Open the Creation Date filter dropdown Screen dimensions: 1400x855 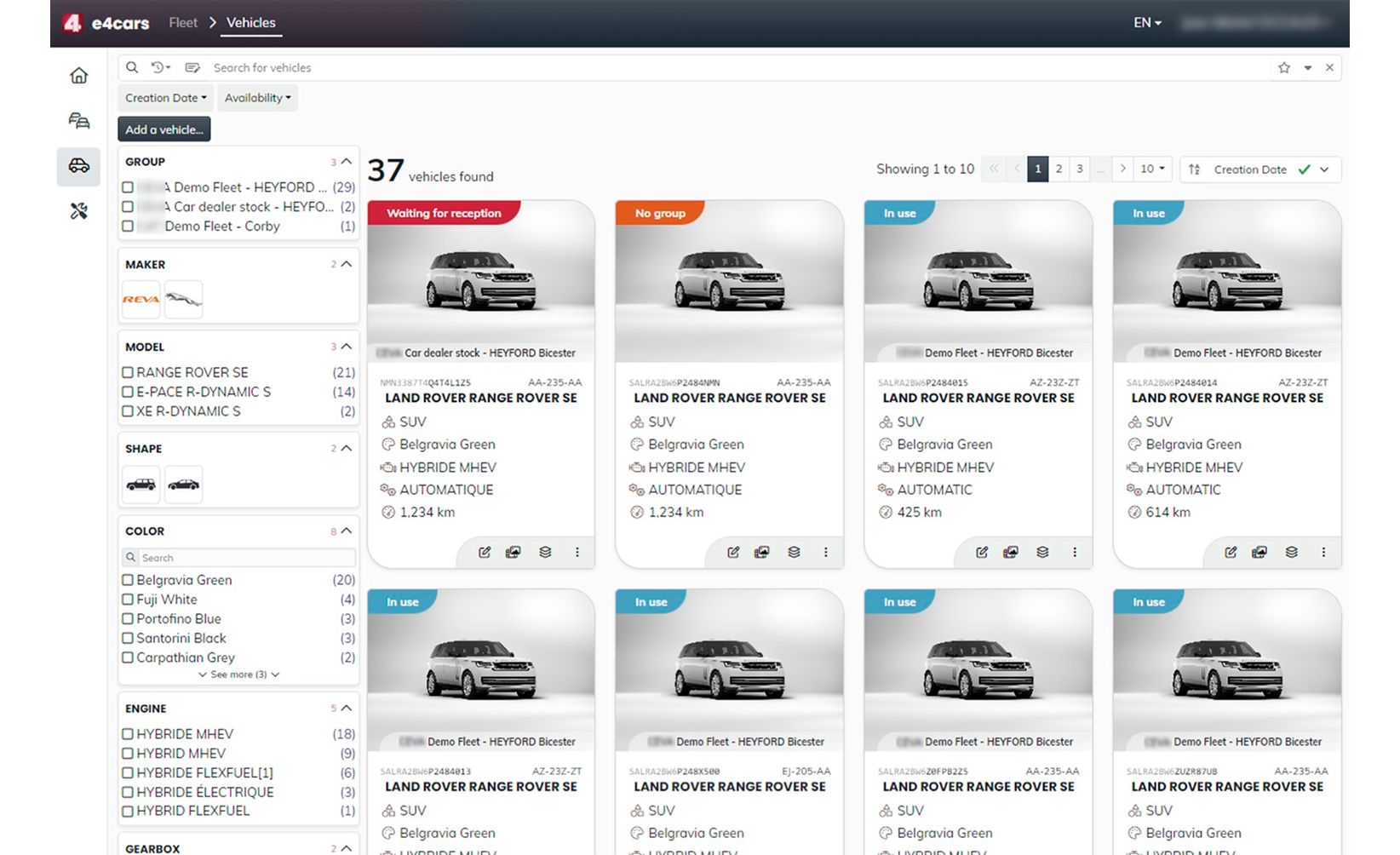click(x=165, y=98)
